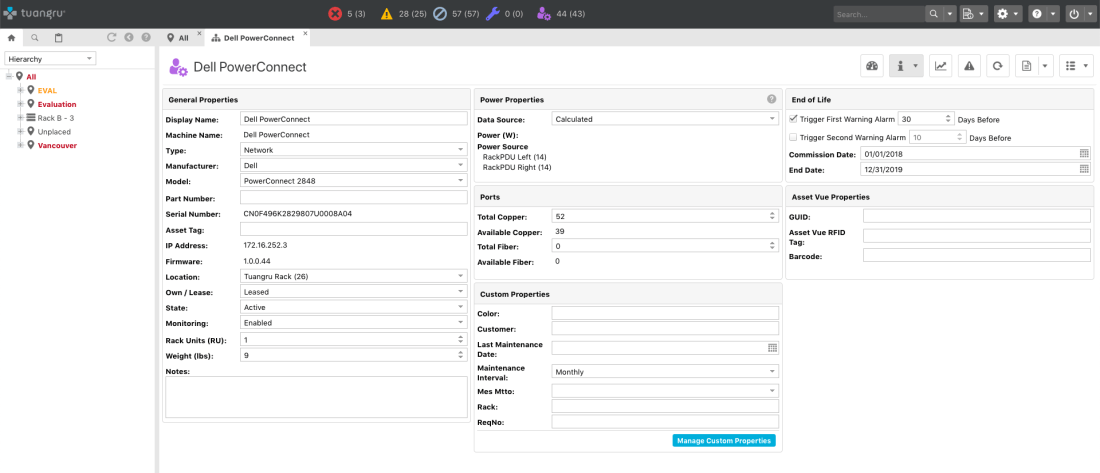The image size is (1100, 473).
Task: Open the sidebar search tab
Action: point(35,38)
